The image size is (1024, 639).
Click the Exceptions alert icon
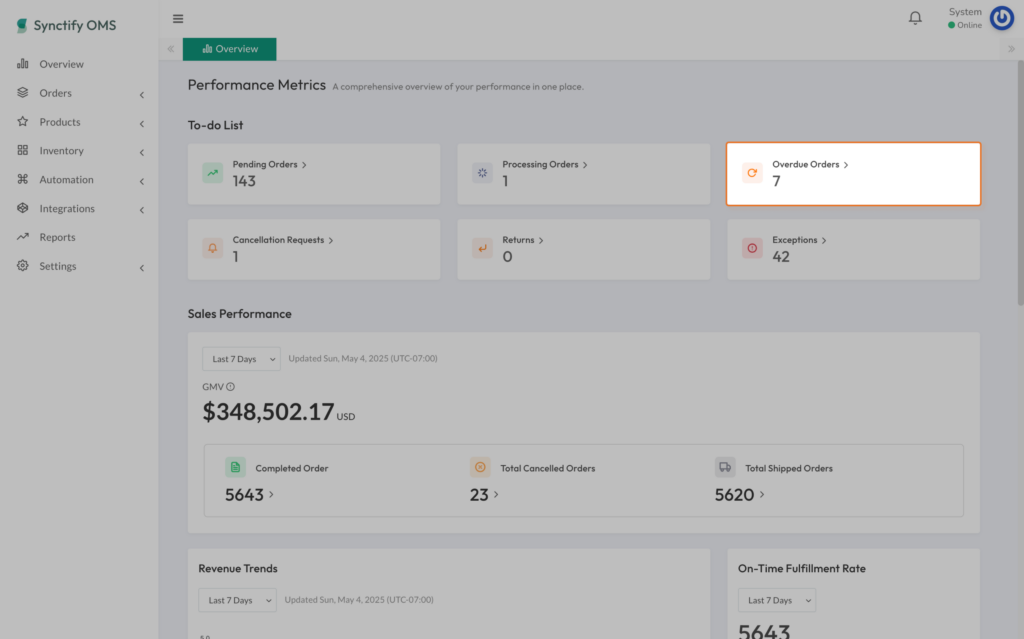click(752, 248)
